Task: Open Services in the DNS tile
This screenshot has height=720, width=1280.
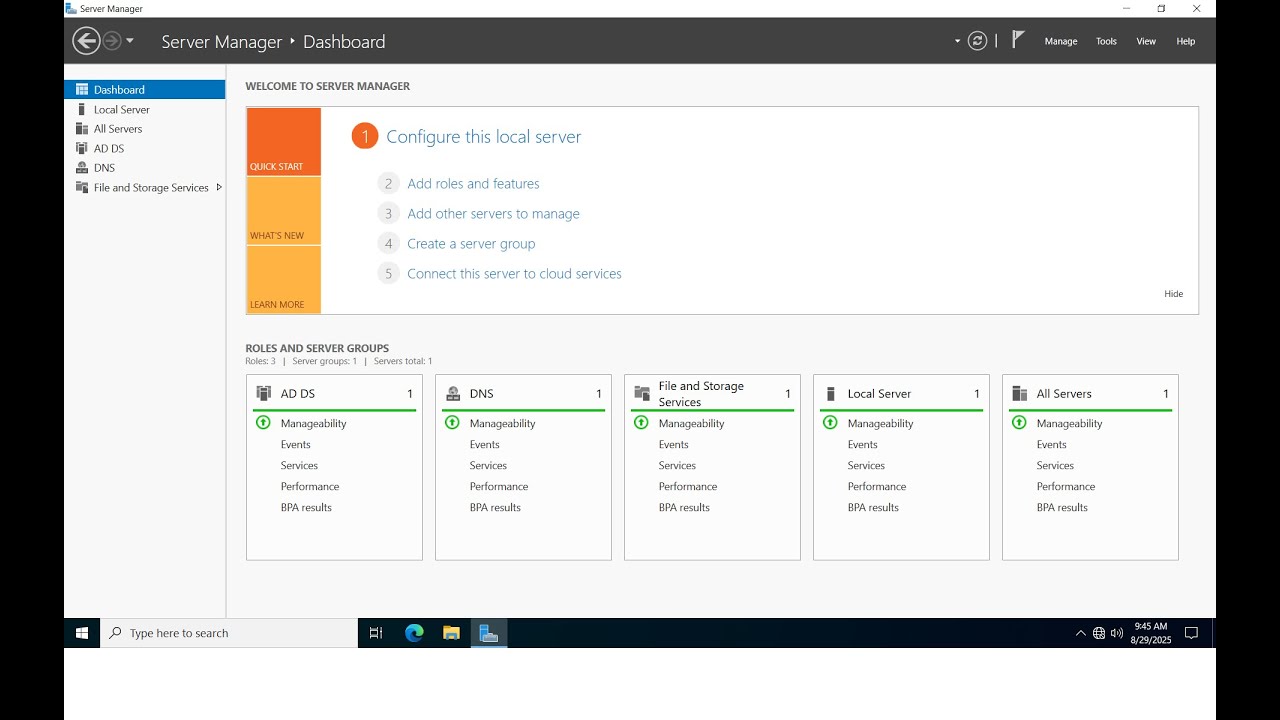Action: [488, 466]
